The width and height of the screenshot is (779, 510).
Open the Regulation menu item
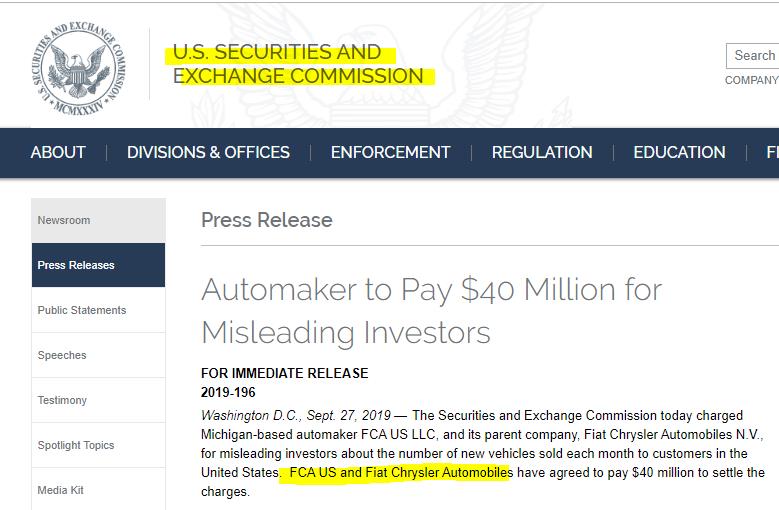[x=542, y=152]
